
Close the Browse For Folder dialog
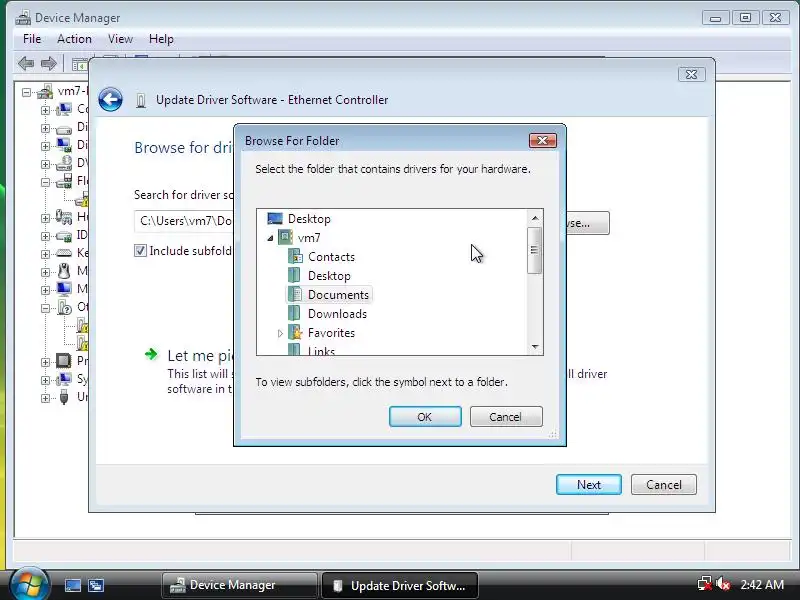pos(542,140)
